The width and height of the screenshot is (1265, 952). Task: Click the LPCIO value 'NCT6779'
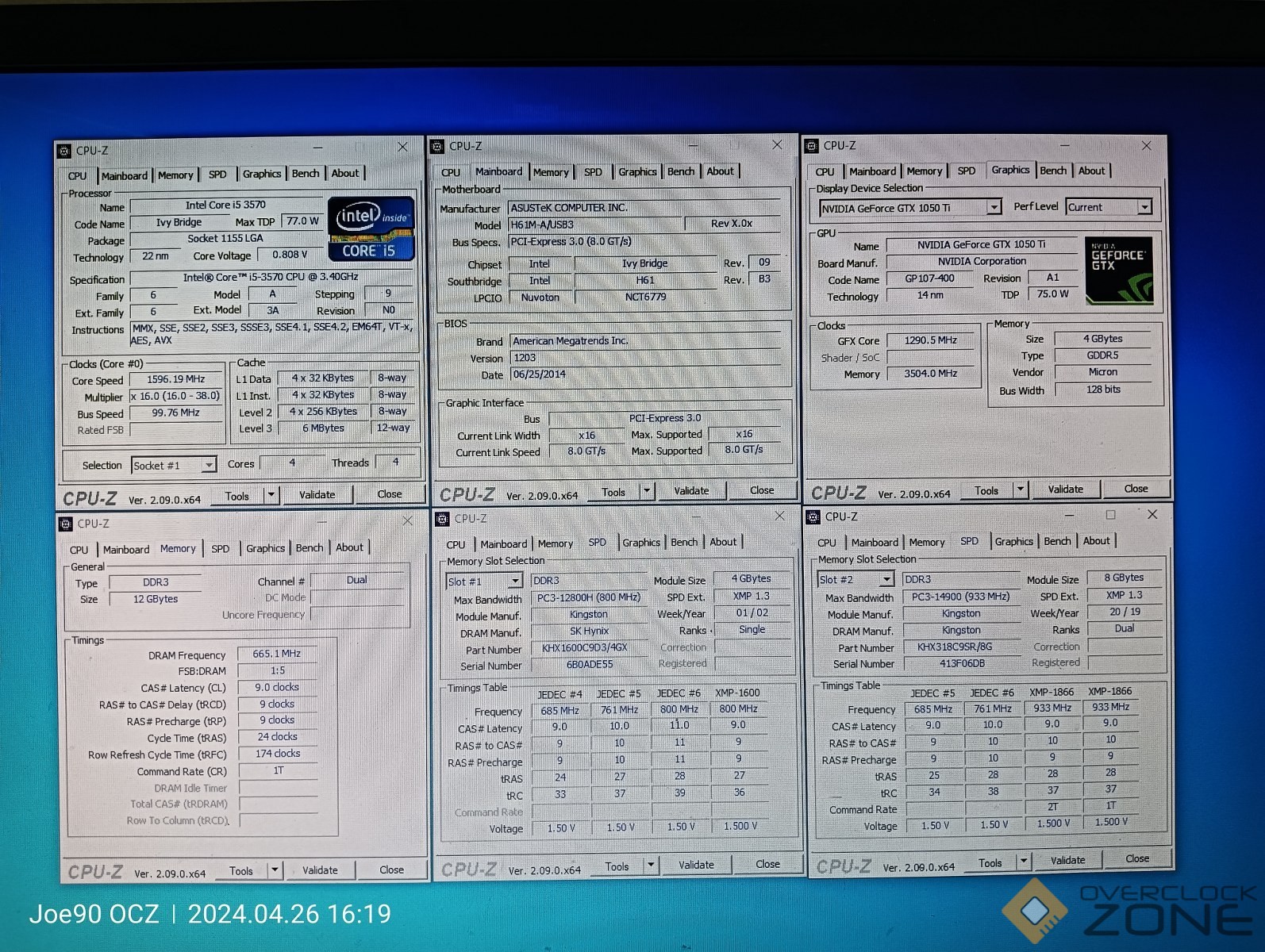coord(645,297)
